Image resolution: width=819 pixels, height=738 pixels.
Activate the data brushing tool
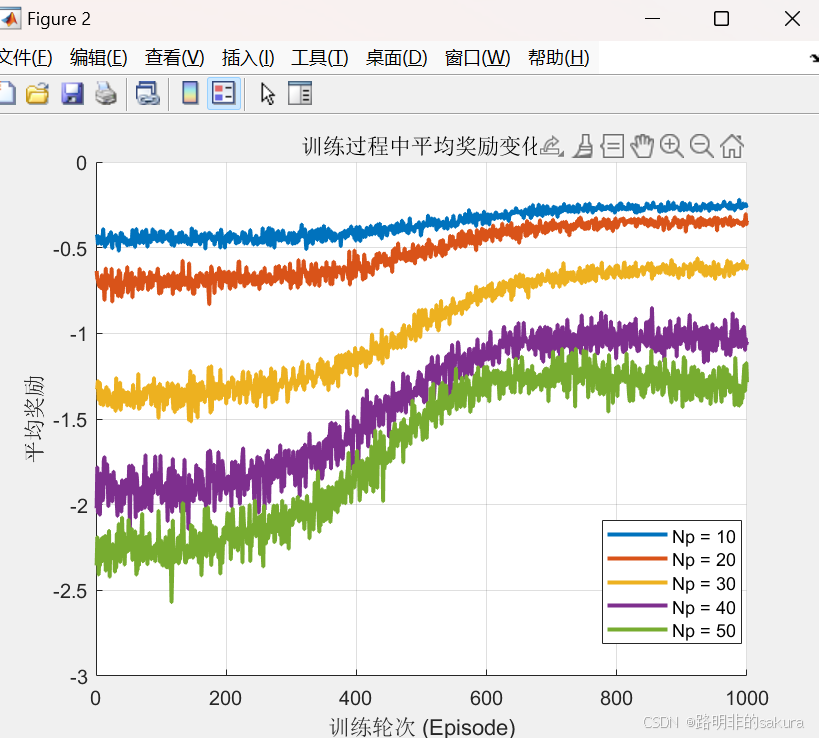coord(583,146)
